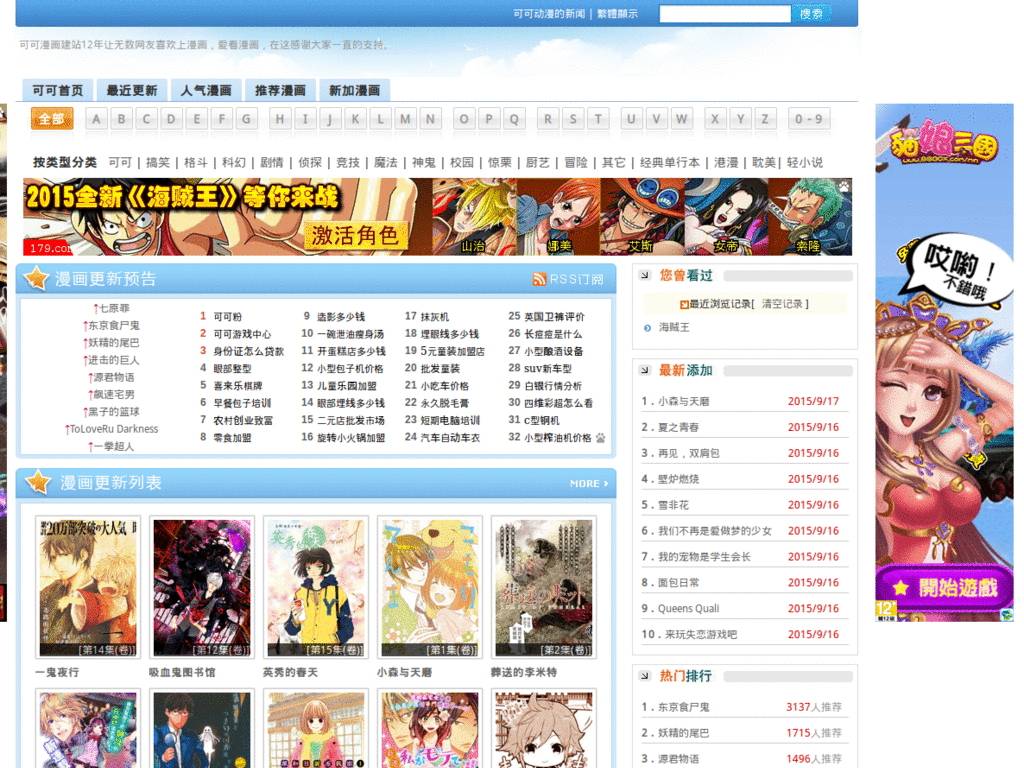The image size is (1024, 768).
Task: Filter comics by letter Z
Action: (765, 119)
